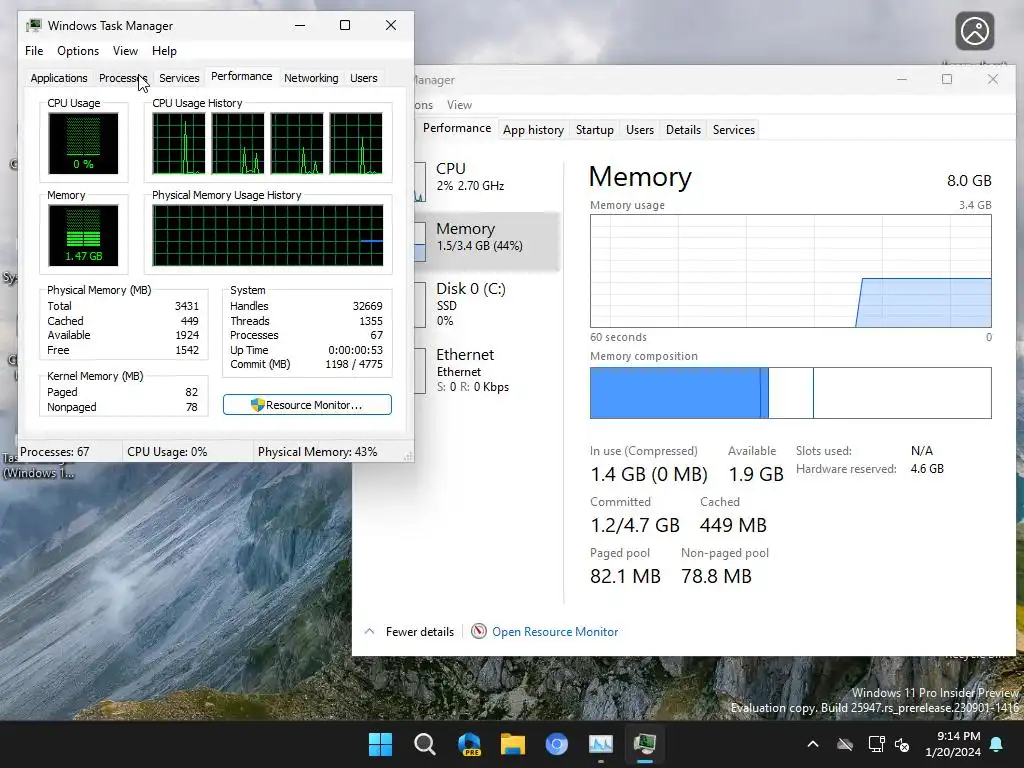Click the Memory composition bar

(x=790, y=392)
